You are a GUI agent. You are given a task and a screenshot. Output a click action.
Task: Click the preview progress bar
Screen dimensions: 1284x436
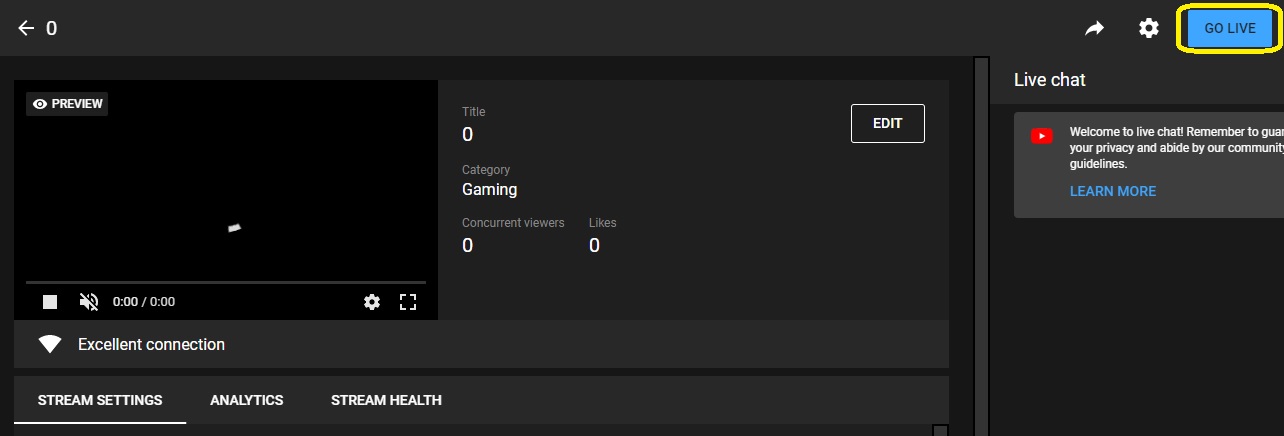tap(226, 283)
